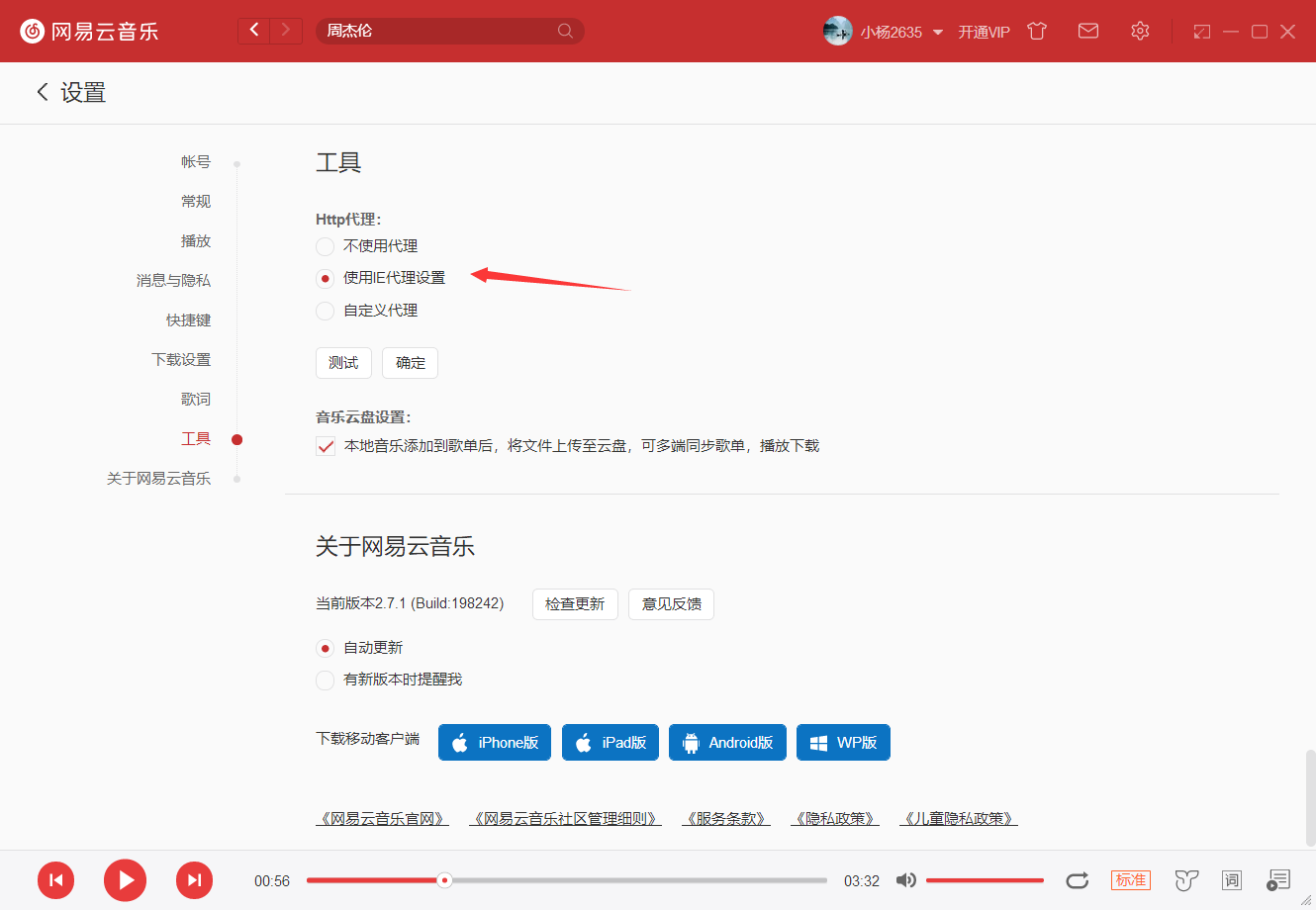This screenshot has height=910, width=1316.
Task: Go back with the title bar back arrow
Action: pos(254,31)
